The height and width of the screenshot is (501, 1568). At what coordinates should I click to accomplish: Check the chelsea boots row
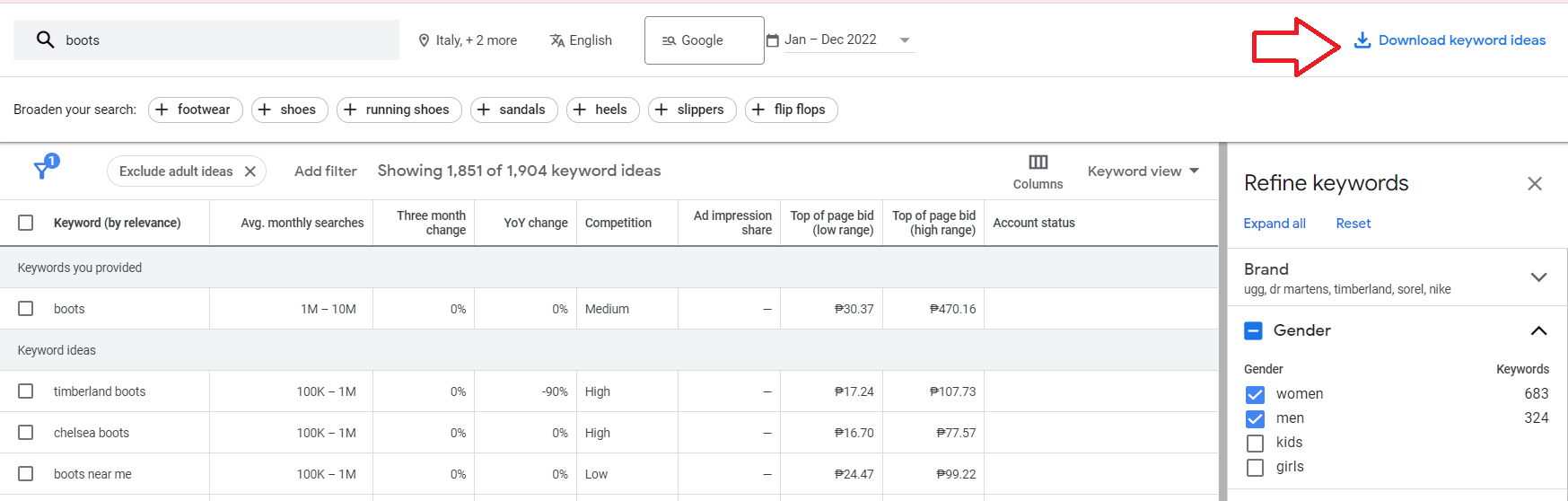point(26,433)
